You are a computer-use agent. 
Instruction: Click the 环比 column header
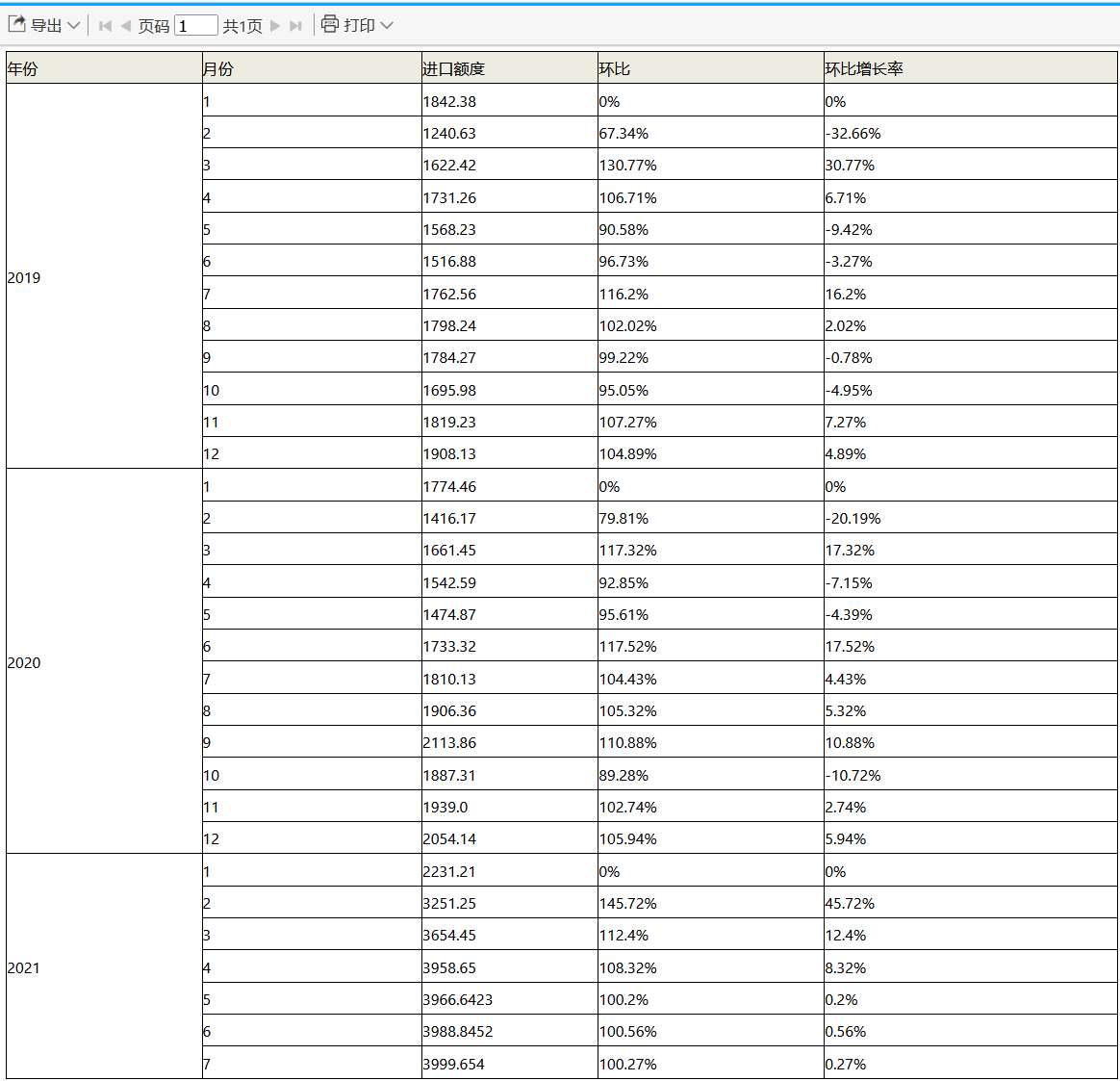[711, 68]
